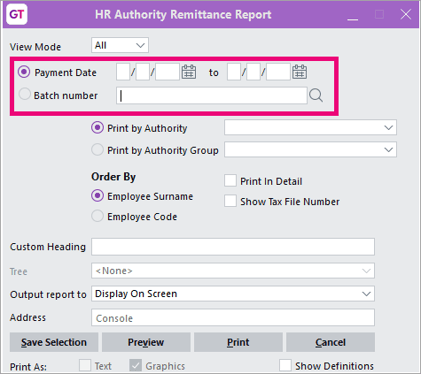Click the start date year field
Image resolution: width=421 pixels, height=374 pixels.
[x=167, y=72]
